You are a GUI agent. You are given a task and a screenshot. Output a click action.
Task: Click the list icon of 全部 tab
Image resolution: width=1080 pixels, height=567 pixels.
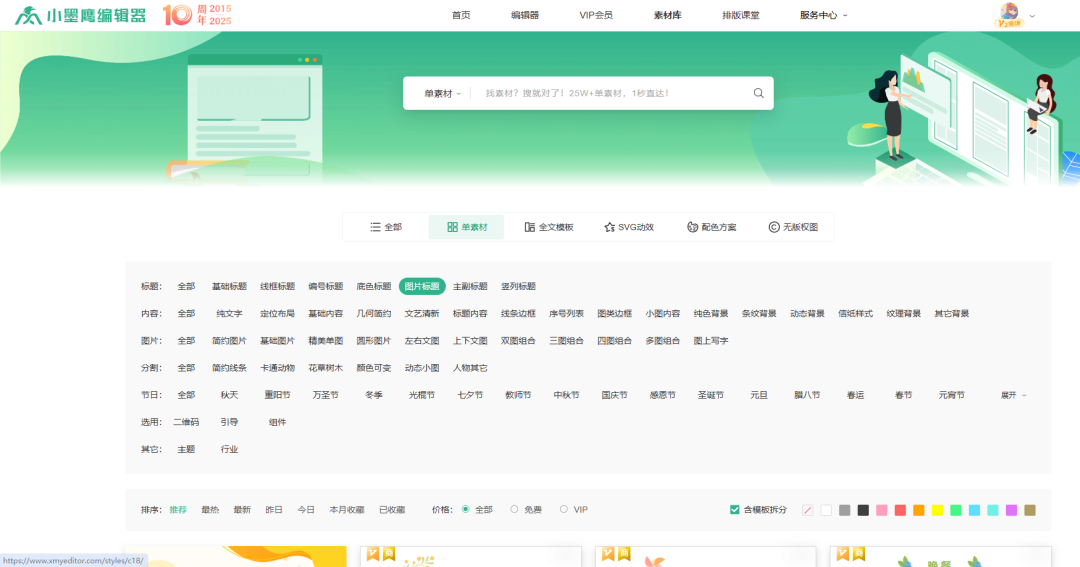[375, 227]
